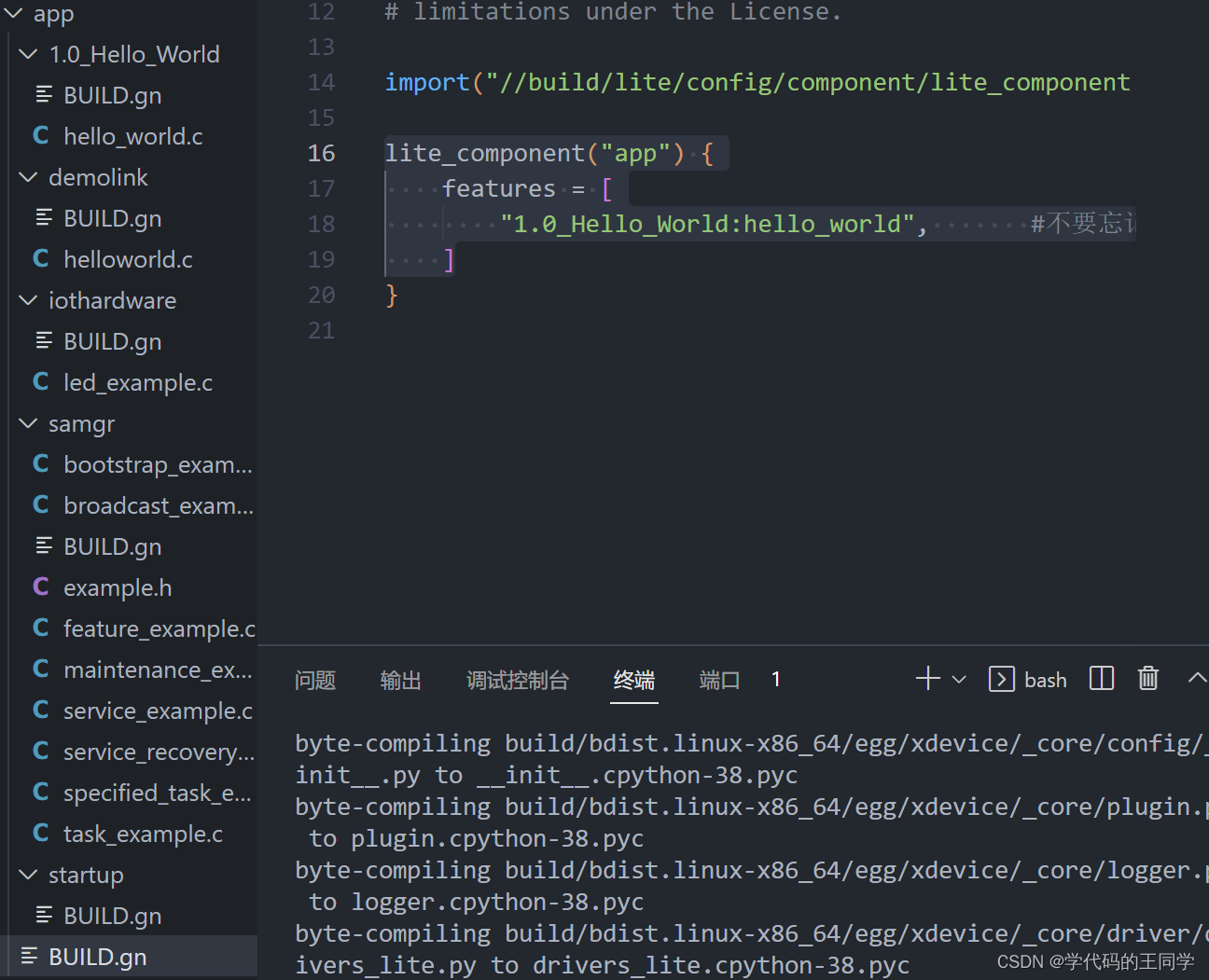This screenshot has height=980, width=1209.
Task: Click line number 16 in the gutter
Action: coord(321,153)
